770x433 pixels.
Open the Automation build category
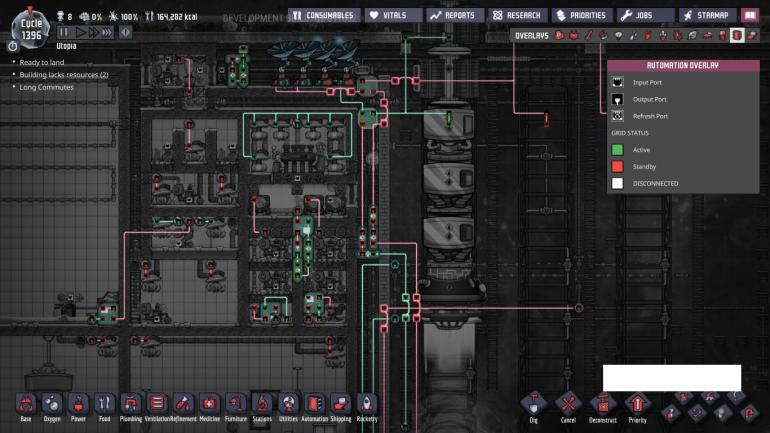tap(315, 406)
